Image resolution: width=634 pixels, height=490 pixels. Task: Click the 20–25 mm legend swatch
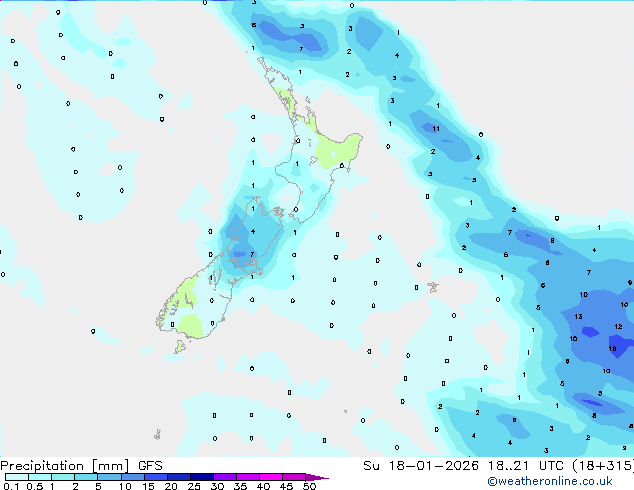click(x=179, y=477)
